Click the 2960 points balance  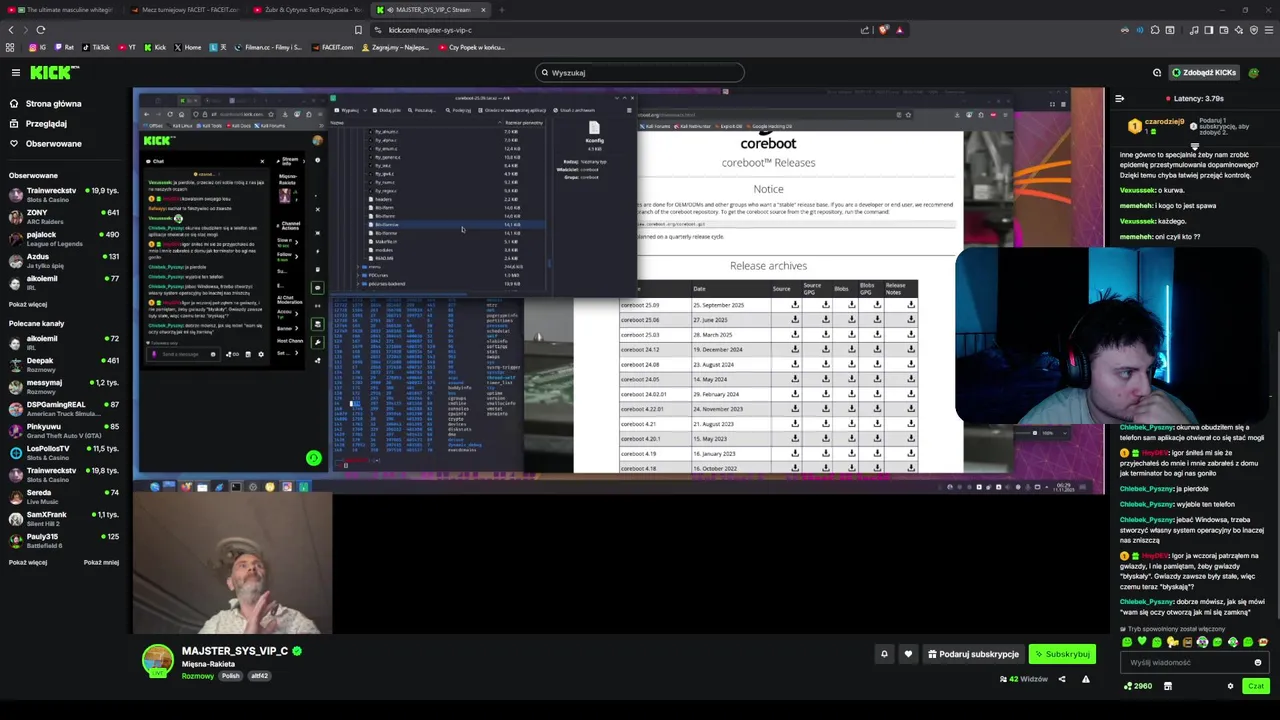point(1138,686)
